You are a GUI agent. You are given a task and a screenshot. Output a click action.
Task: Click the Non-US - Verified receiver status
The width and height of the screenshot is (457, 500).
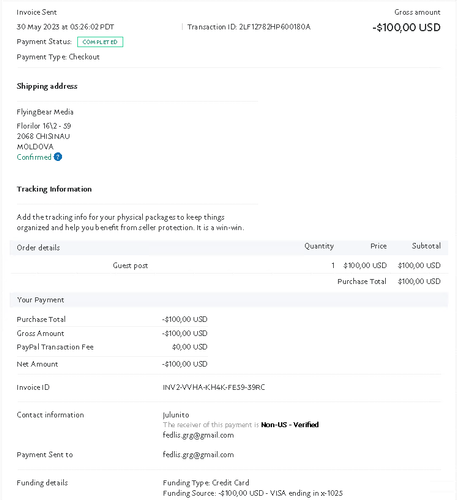coord(290,425)
